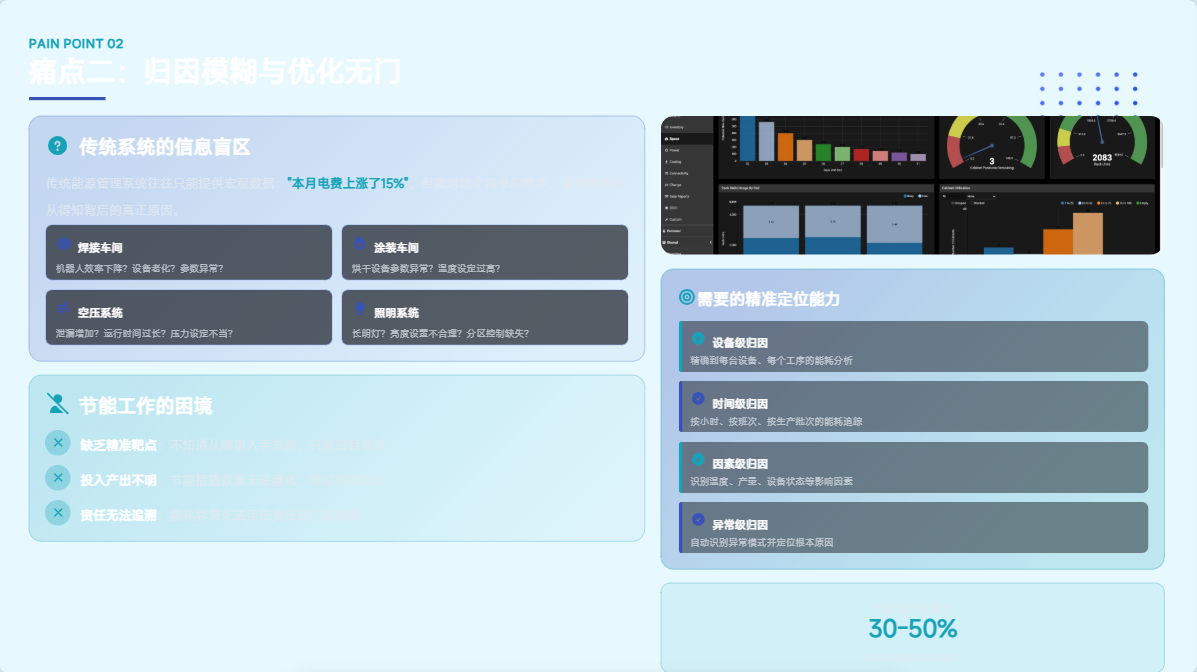Click the check icon for 因素级归因
This screenshot has width=1197, height=672.
click(698, 459)
